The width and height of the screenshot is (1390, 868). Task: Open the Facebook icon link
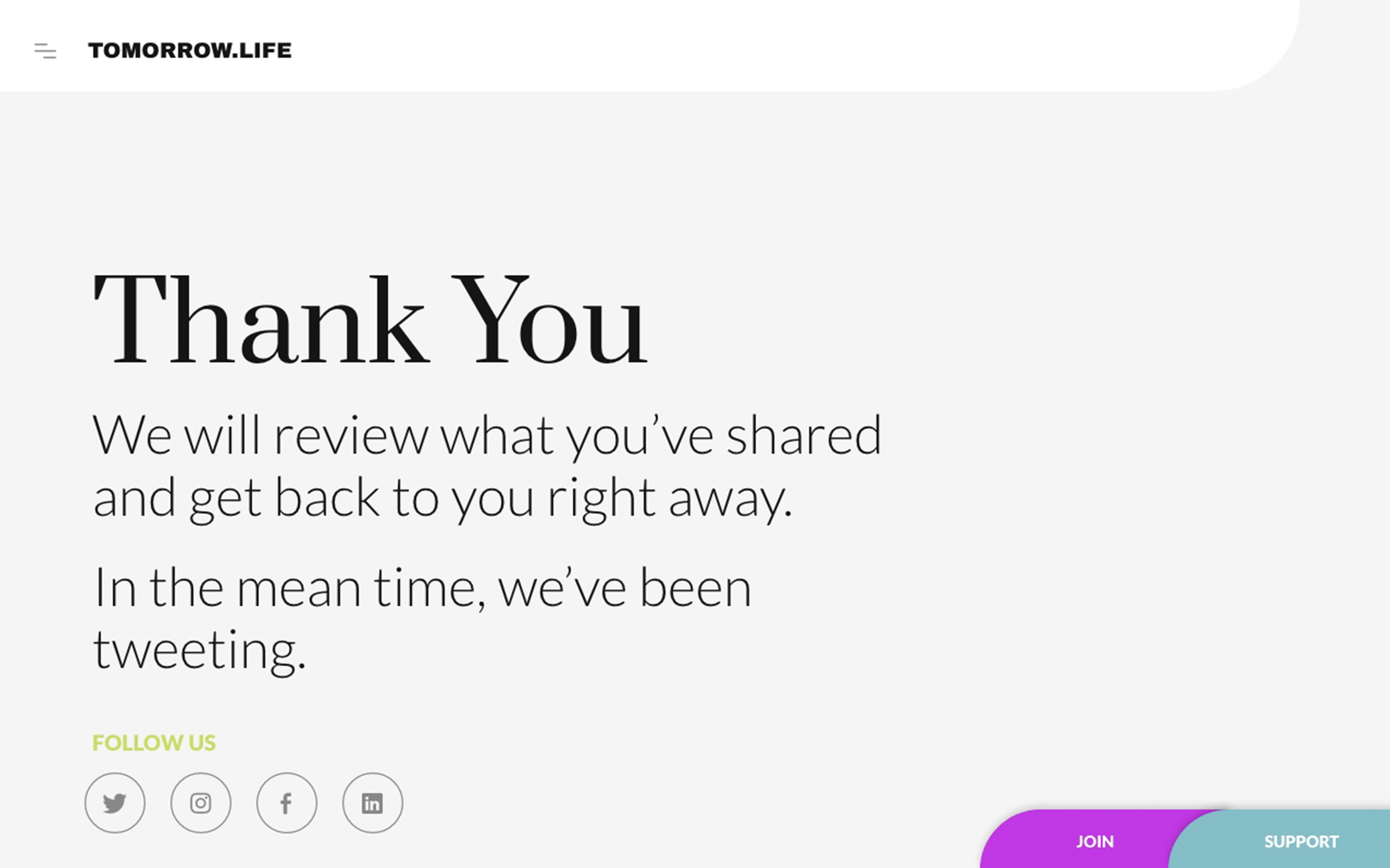click(x=286, y=802)
